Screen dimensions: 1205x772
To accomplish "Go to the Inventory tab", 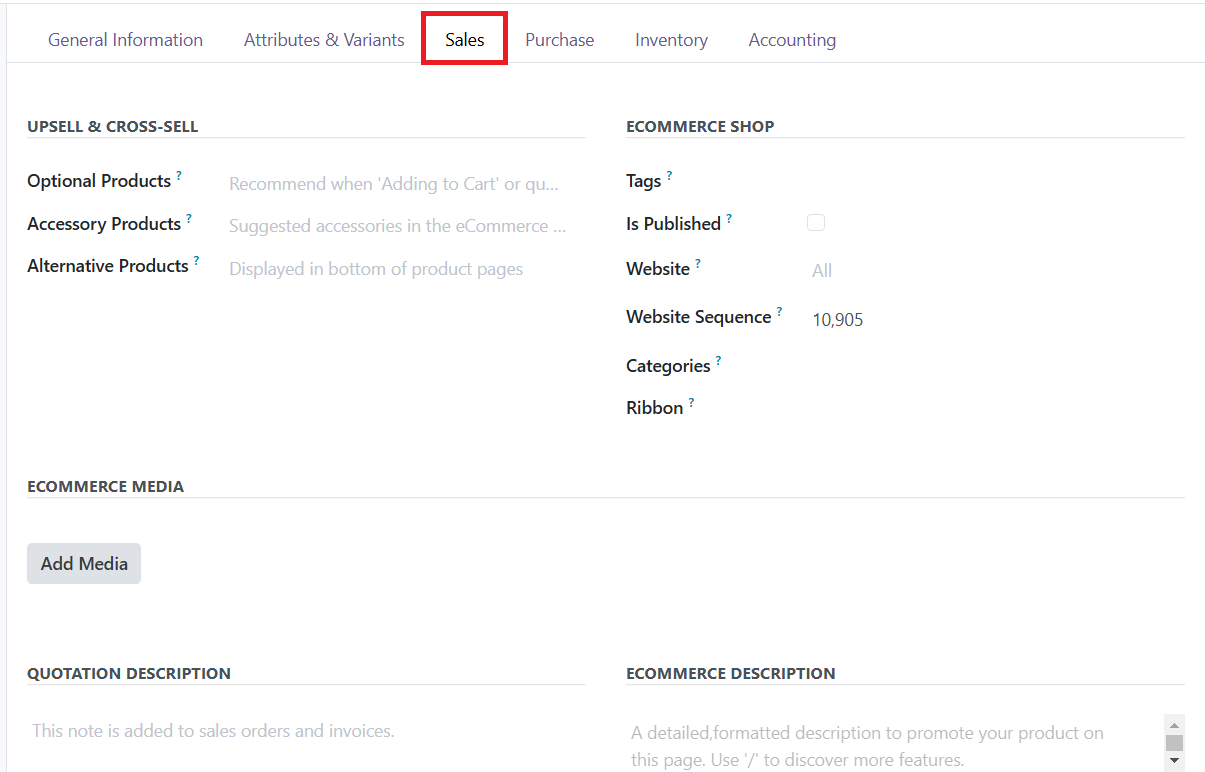I will 671,40.
